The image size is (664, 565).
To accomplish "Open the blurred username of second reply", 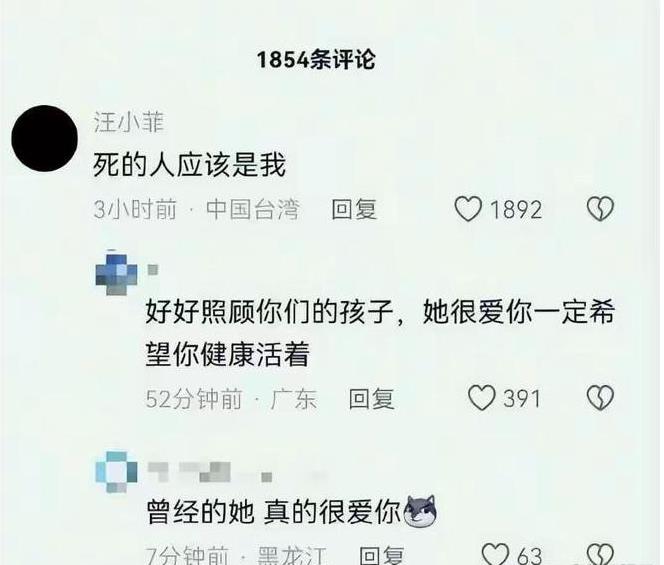I will coord(210,472).
